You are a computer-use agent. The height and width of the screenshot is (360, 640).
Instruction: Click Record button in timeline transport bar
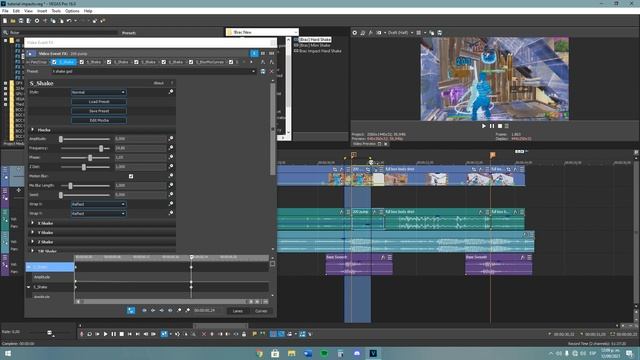pyautogui.click(x=82, y=334)
